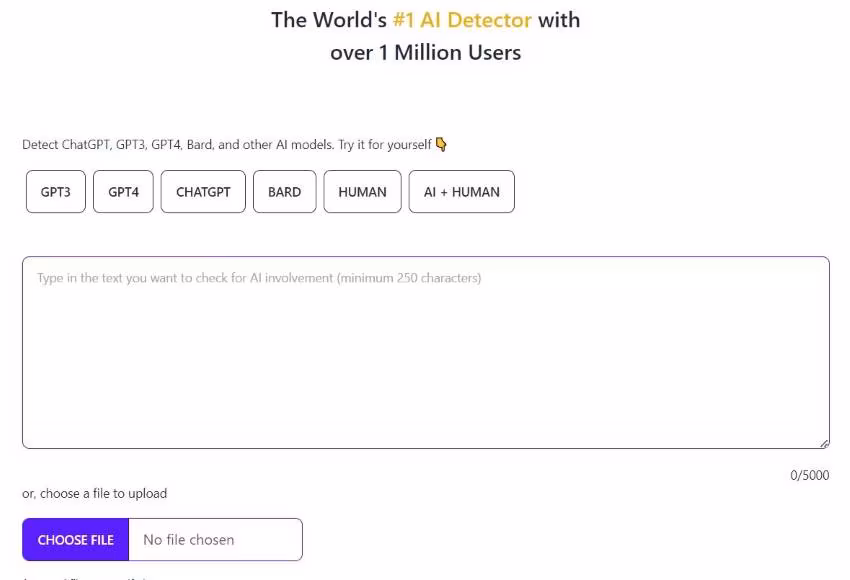
Task: Choose the BARD sample button
Action: tap(284, 192)
